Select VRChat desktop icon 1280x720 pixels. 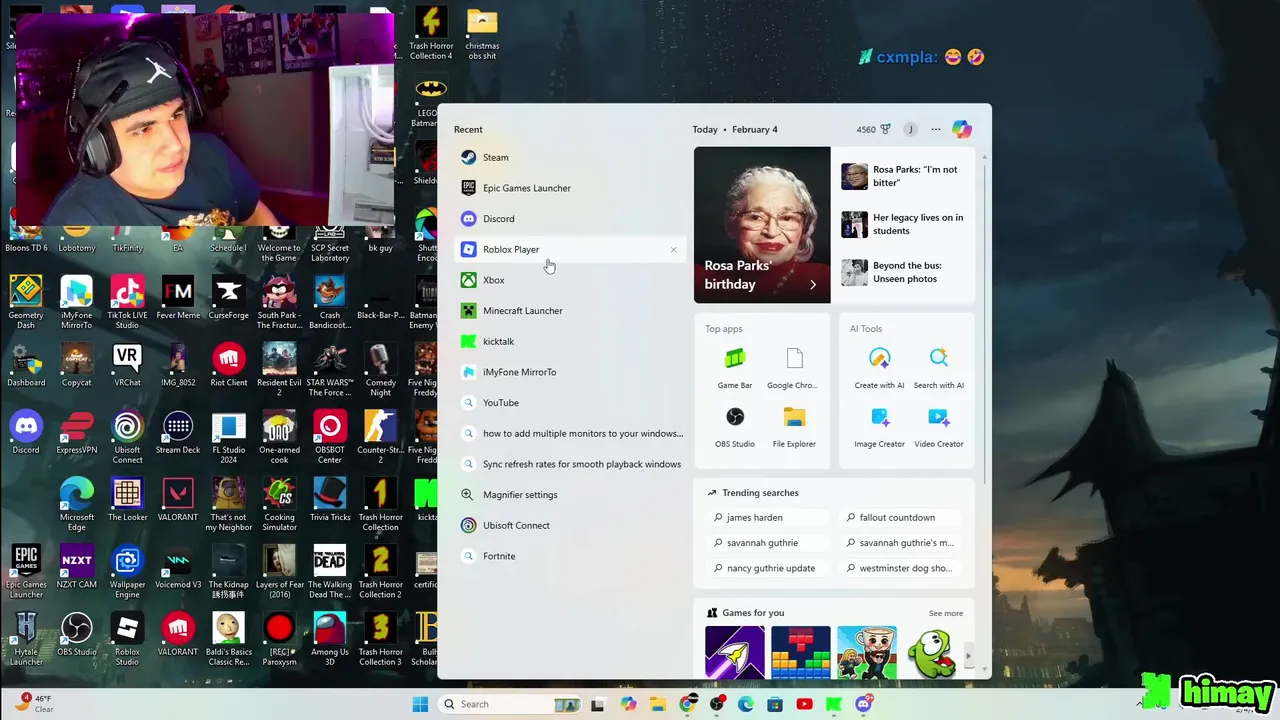pyautogui.click(x=127, y=365)
